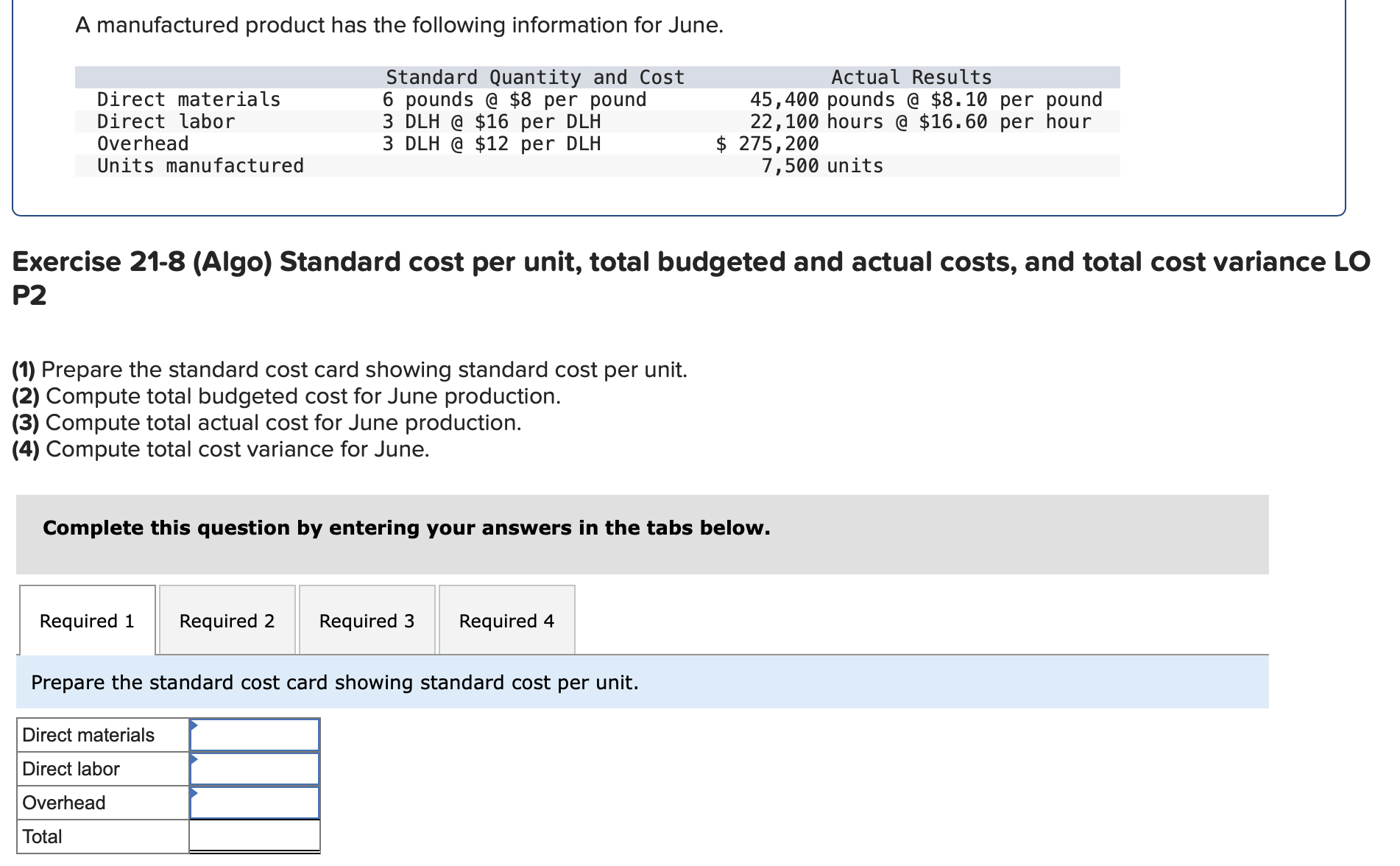The image size is (1400, 866).
Task: Switch to the Required 4 tab
Action: pos(507,621)
